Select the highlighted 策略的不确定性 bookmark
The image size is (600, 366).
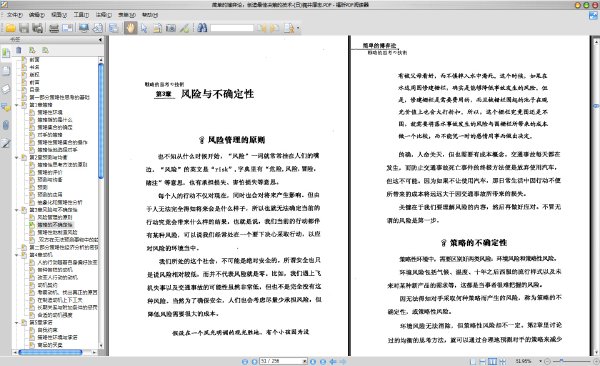54,225
